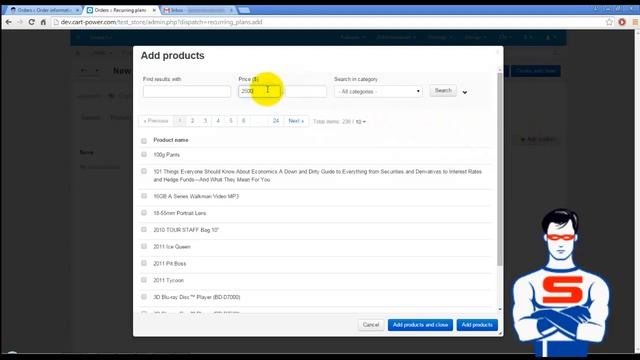
Task: Click the 2011 Ice Queen product name
Action: (172, 247)
